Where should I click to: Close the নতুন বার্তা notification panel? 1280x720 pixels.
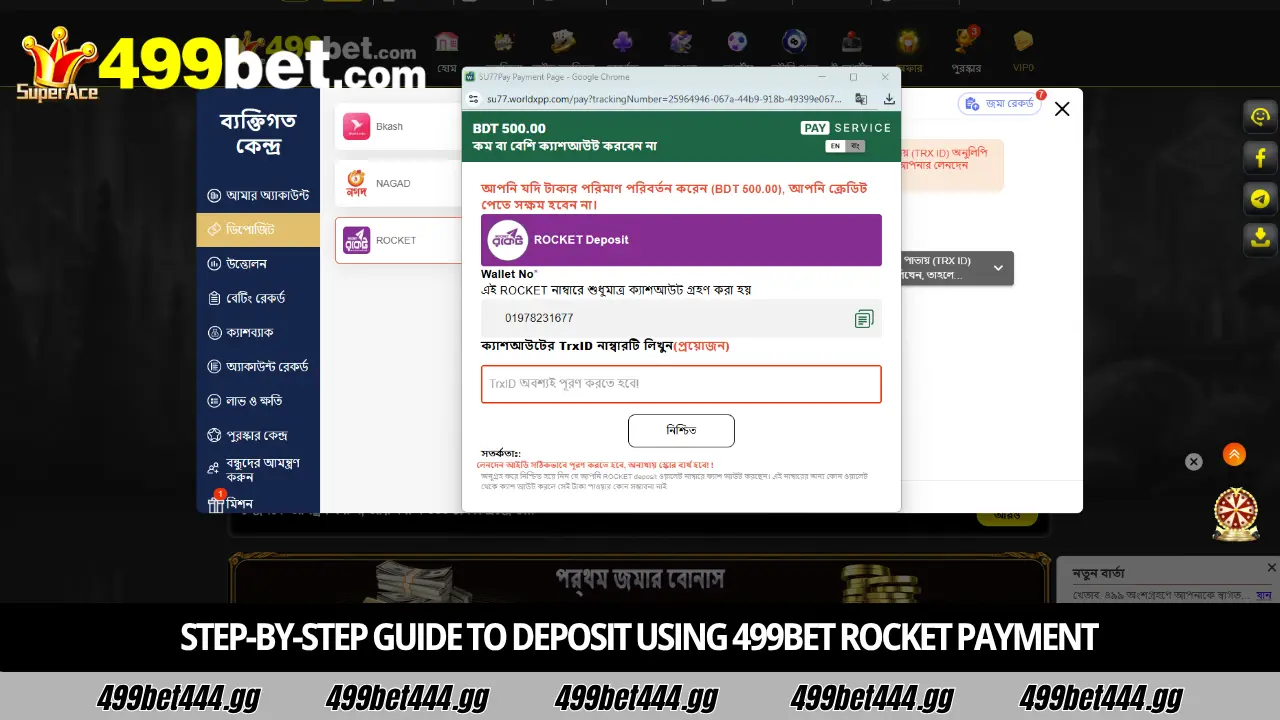point(1271,568)
